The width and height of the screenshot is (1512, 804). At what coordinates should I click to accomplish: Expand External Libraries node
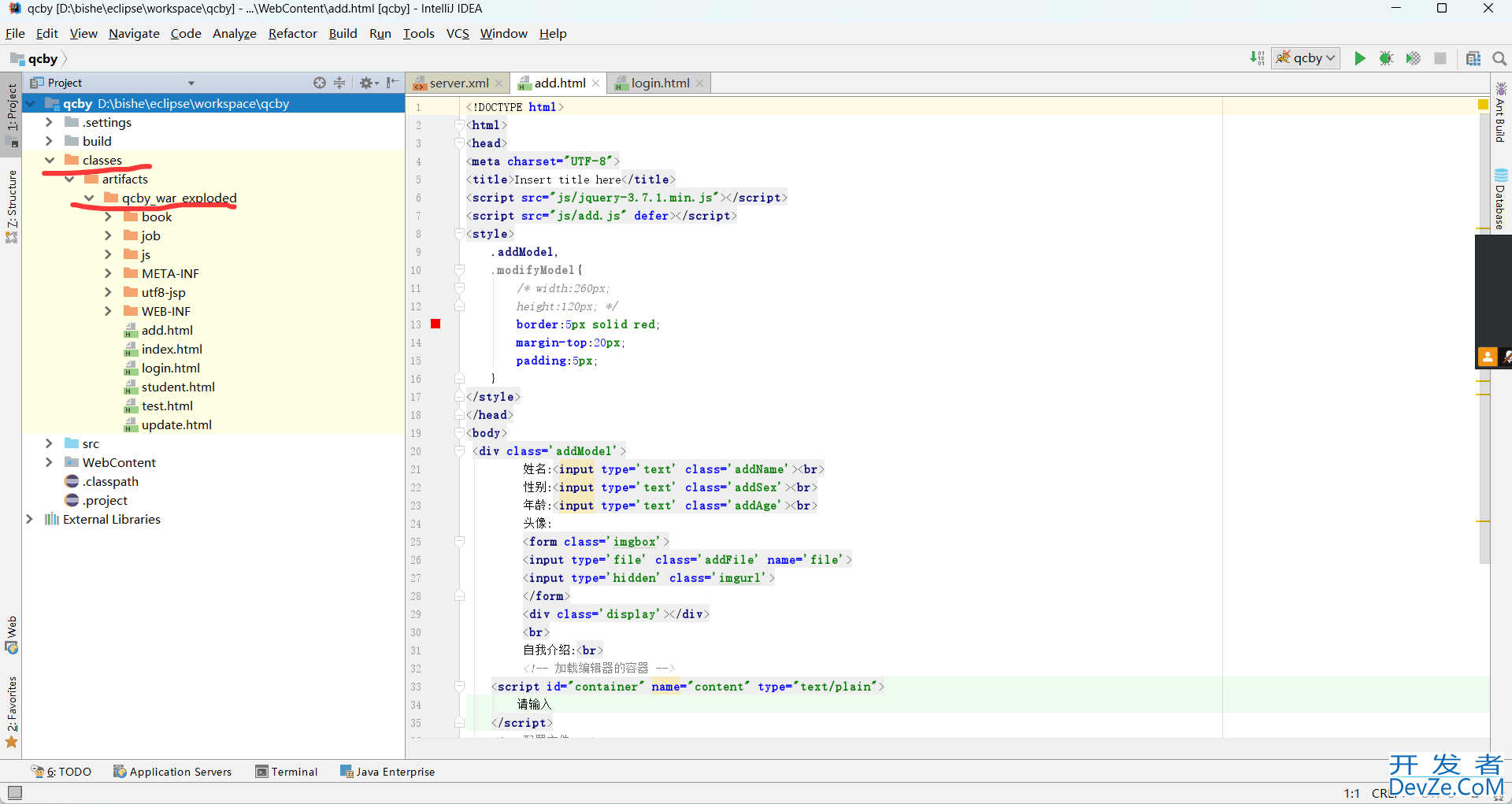(x=29, y=519)
